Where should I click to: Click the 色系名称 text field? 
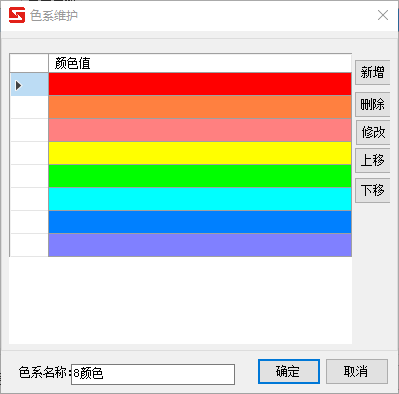[153, 374]
